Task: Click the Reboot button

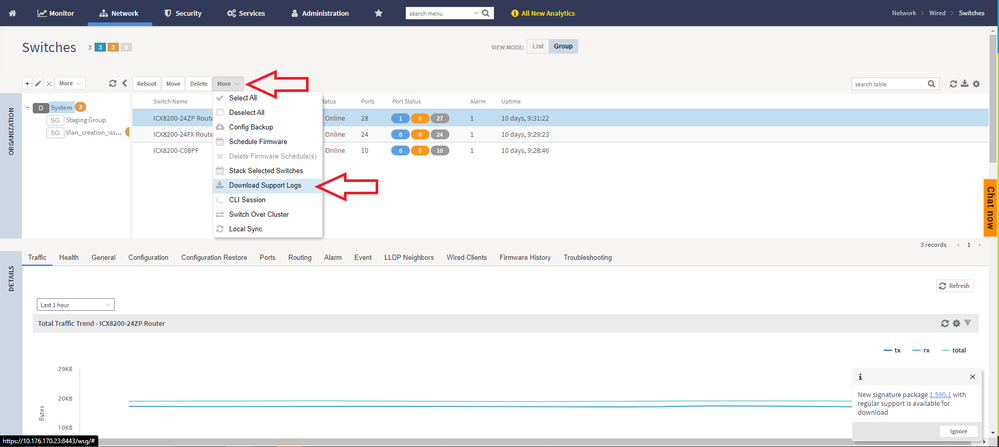Action: (x=146, y=84)
